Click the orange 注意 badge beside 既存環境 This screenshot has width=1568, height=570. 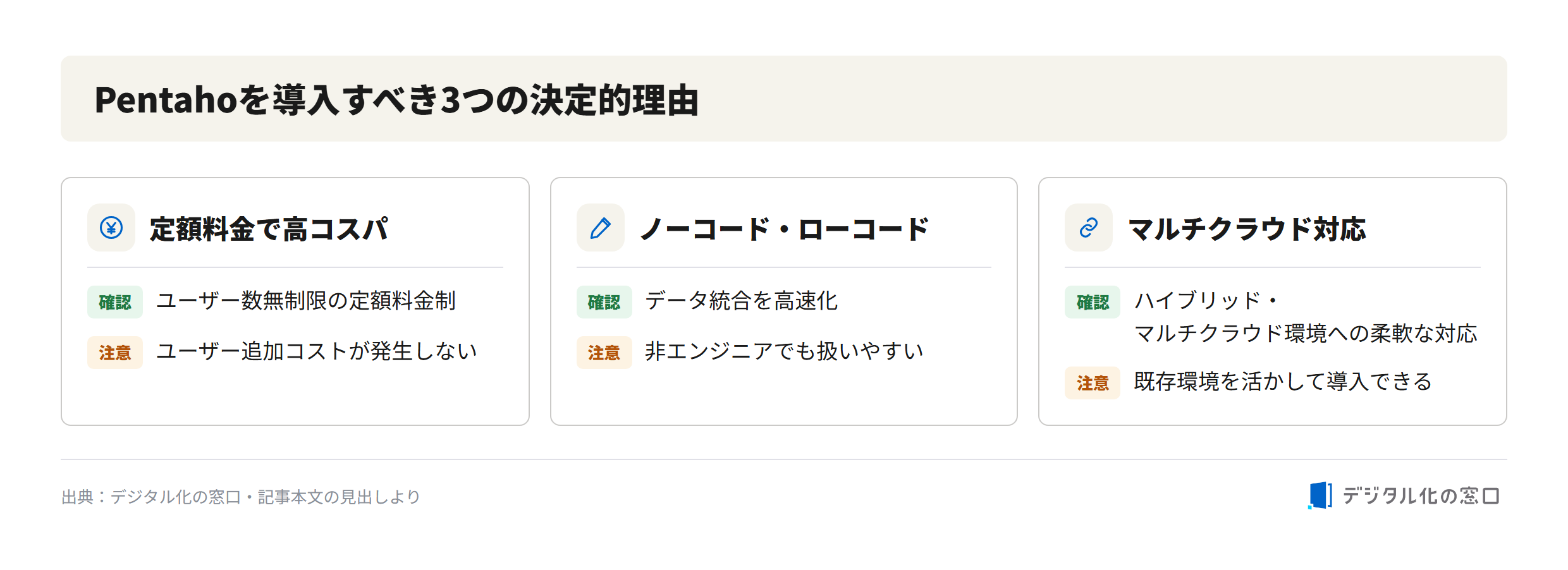point(1093,383)
